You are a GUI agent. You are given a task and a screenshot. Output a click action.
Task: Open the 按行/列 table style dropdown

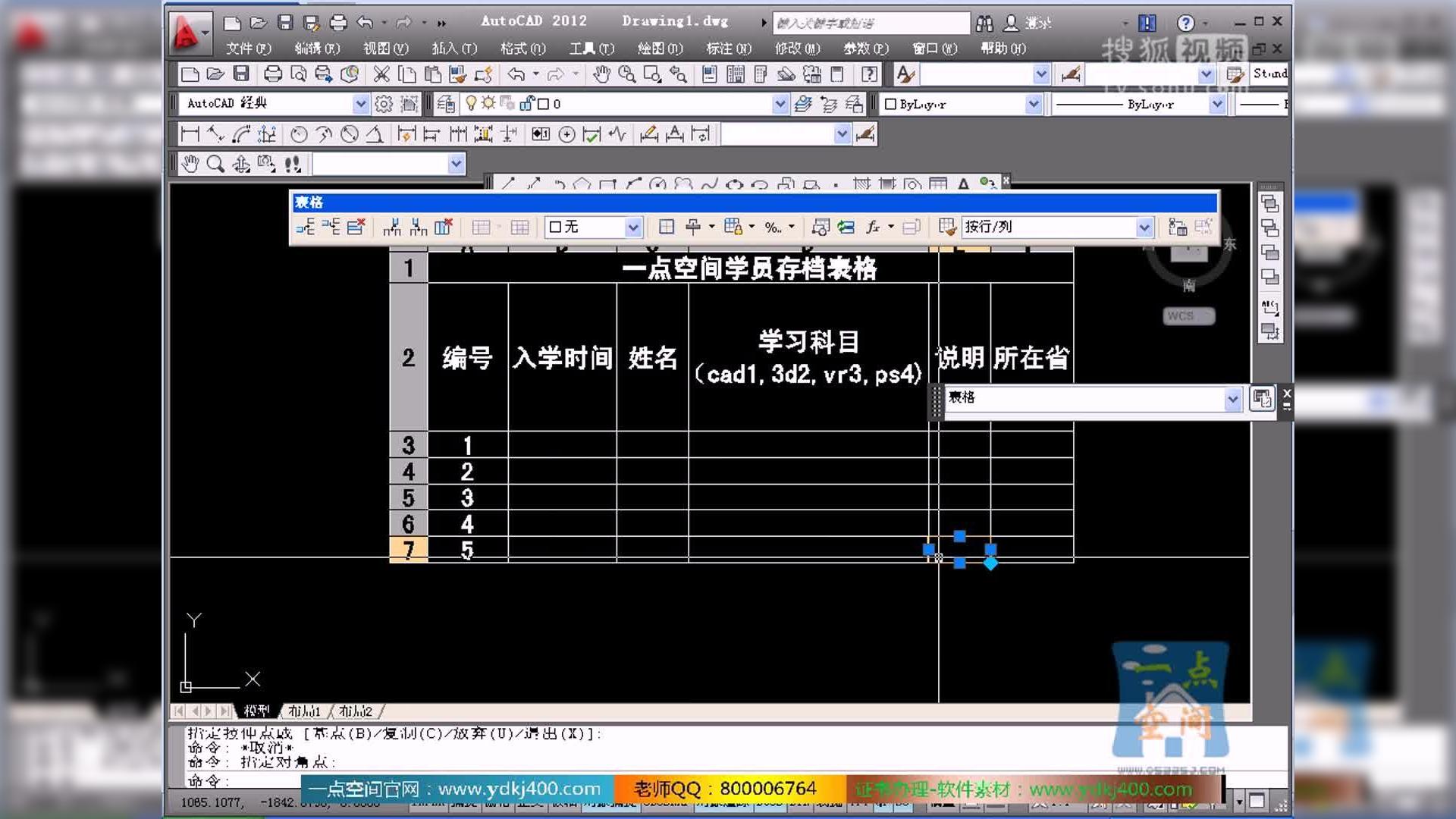[x=1145, y=227]
